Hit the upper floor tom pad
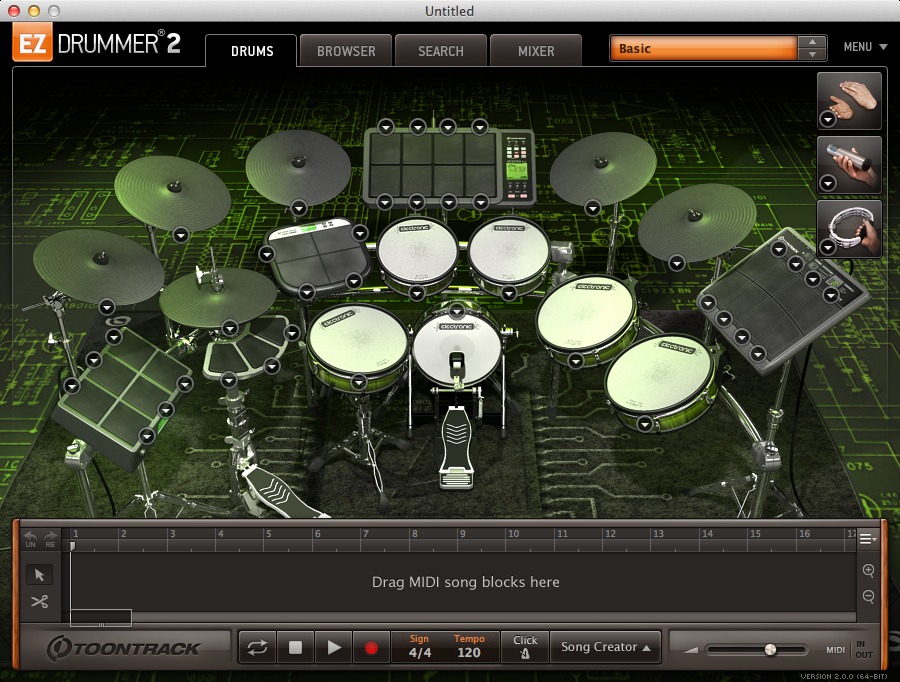 point(586,313)
